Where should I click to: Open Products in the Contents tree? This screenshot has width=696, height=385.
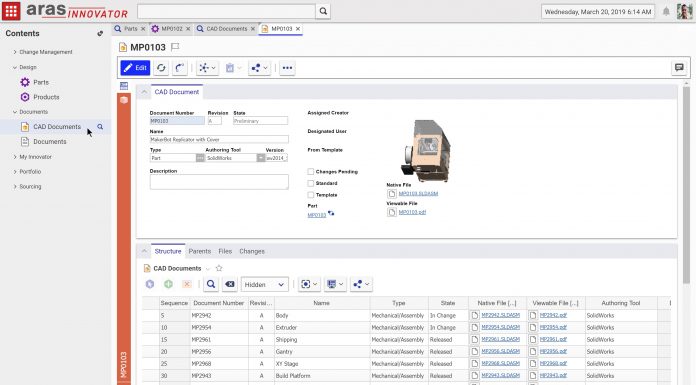click(x=46, y=97)
